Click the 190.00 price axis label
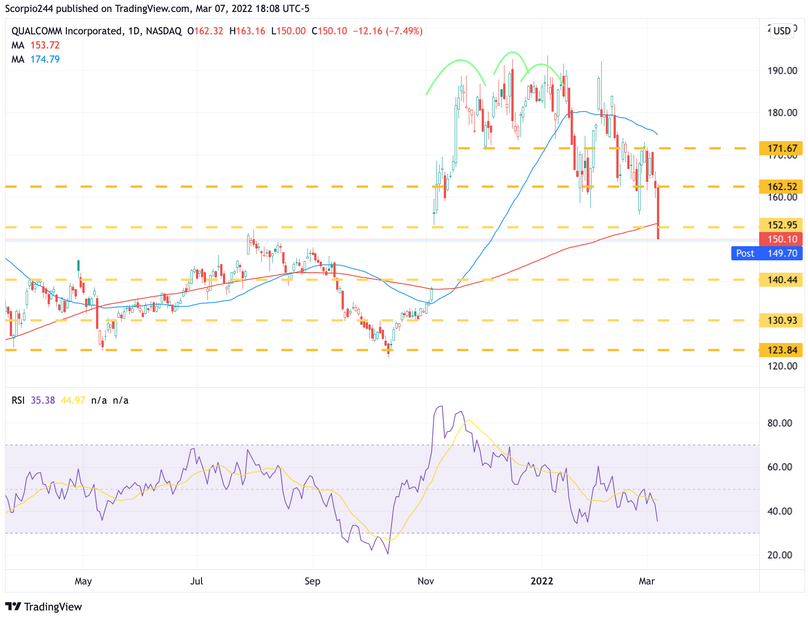808x617 pixels. [782, 71]
